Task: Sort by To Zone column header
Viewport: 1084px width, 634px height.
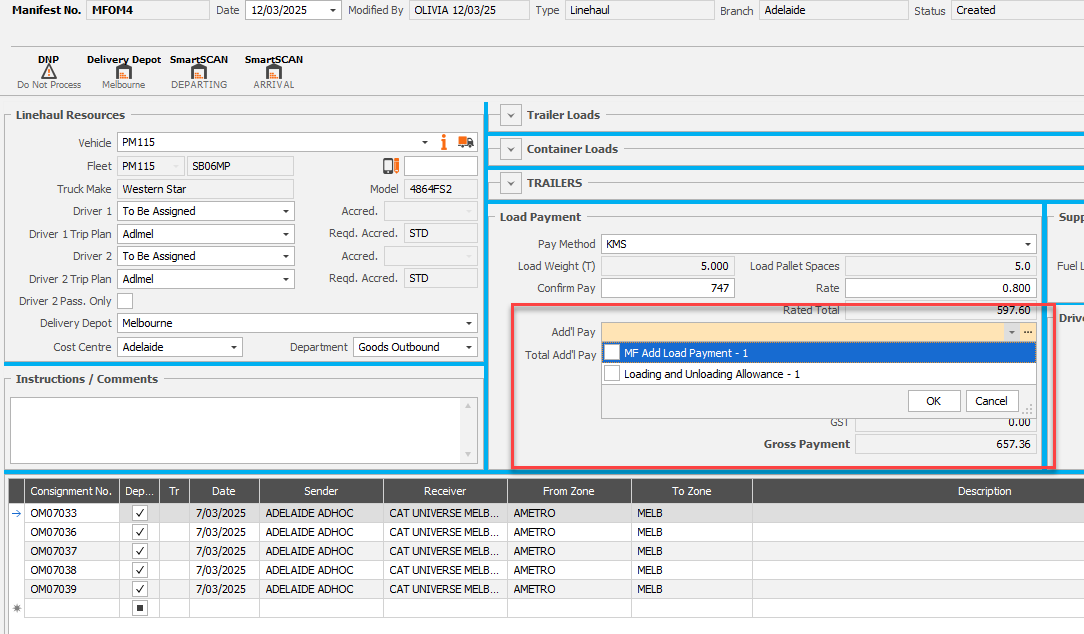Action: (691, 491)
